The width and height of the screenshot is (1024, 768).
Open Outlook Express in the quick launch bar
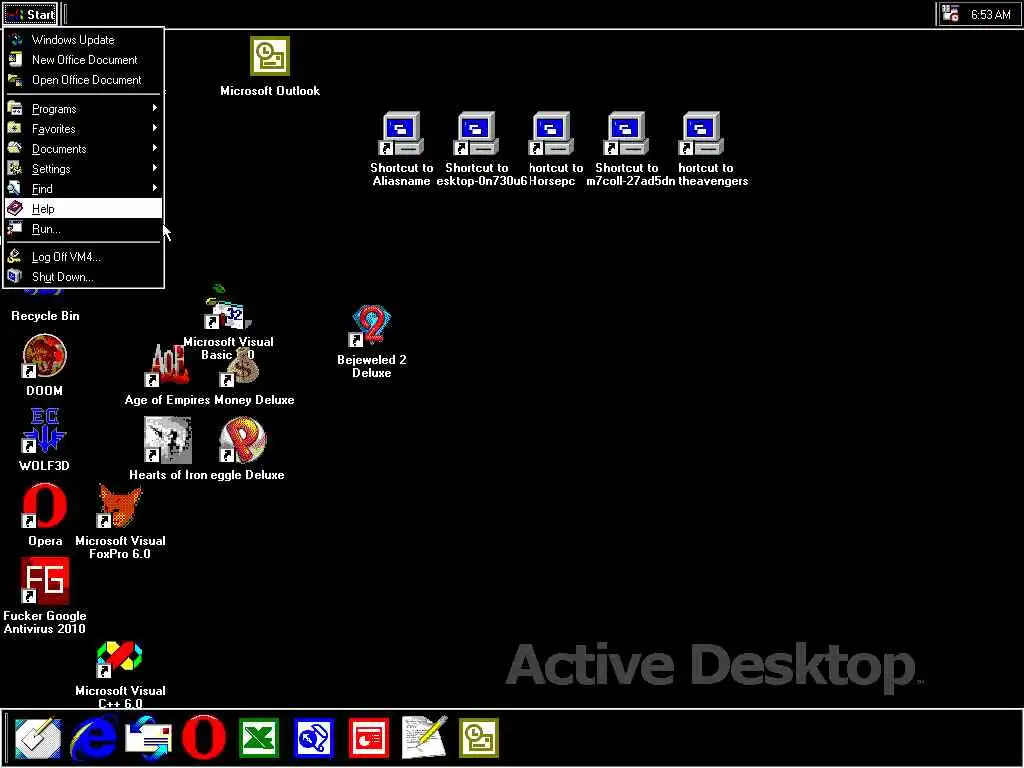149,739
